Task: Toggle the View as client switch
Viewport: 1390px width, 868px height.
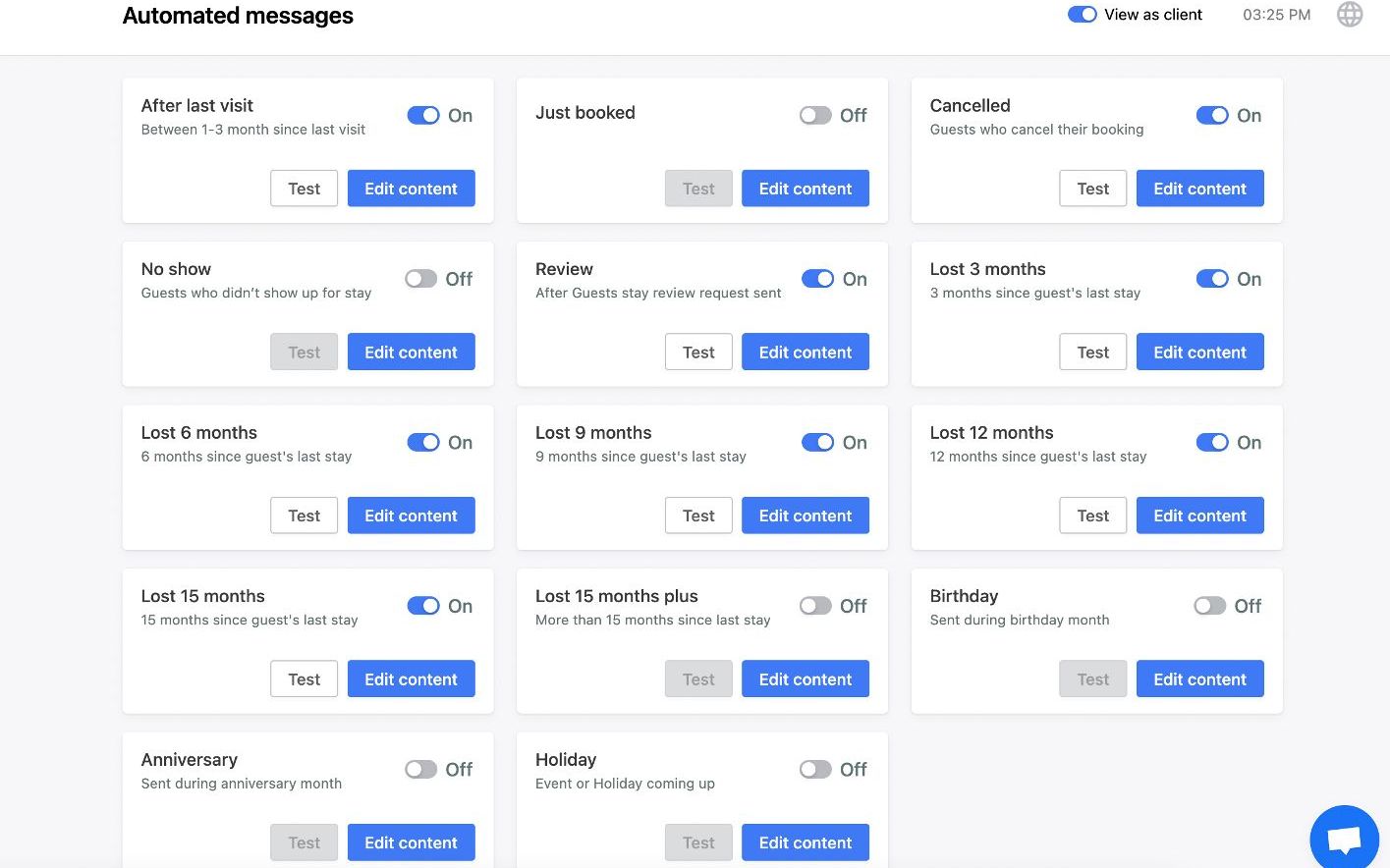Action: click(x=1083, y=15)
